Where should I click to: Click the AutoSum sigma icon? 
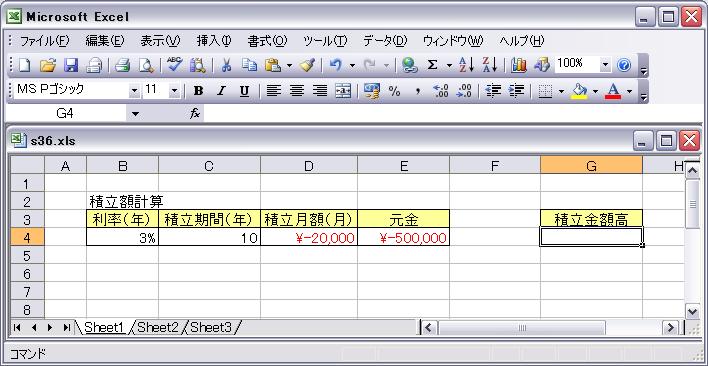click(x=432, y=65)
